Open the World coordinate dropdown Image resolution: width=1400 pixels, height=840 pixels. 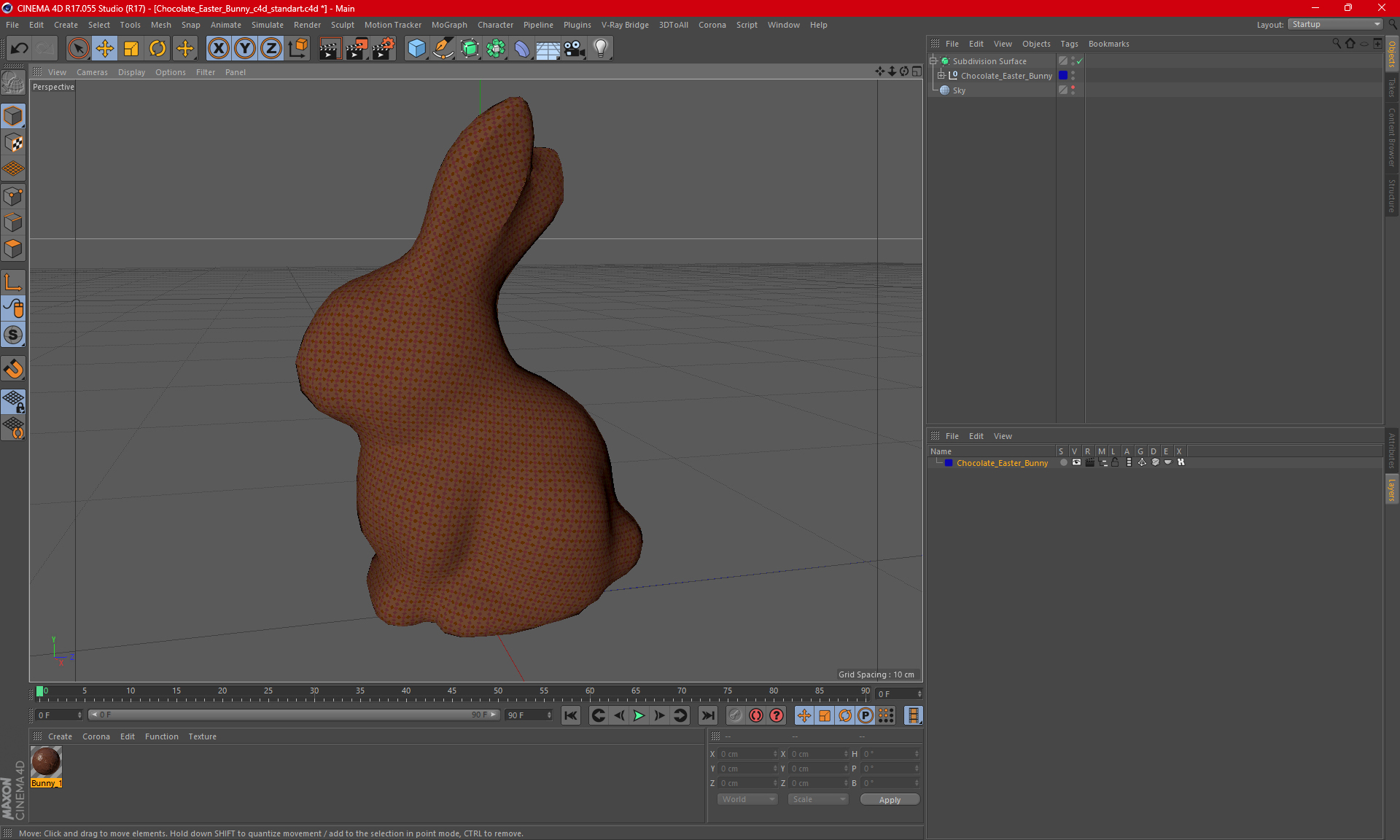click(x=747, y=800)
